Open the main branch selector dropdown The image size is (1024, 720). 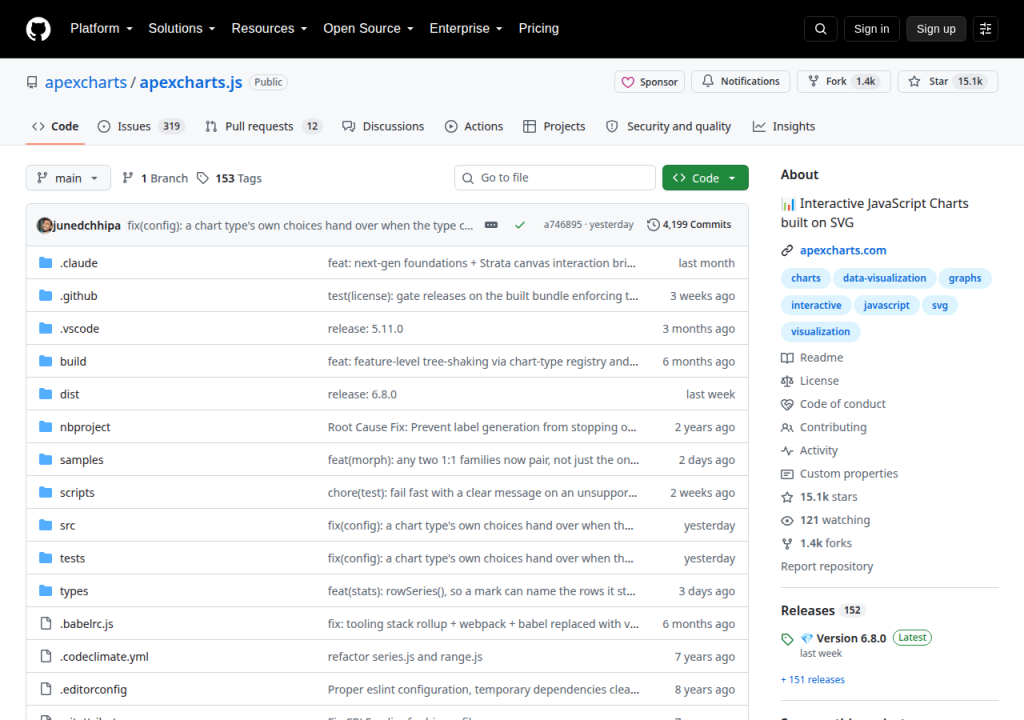68,178
